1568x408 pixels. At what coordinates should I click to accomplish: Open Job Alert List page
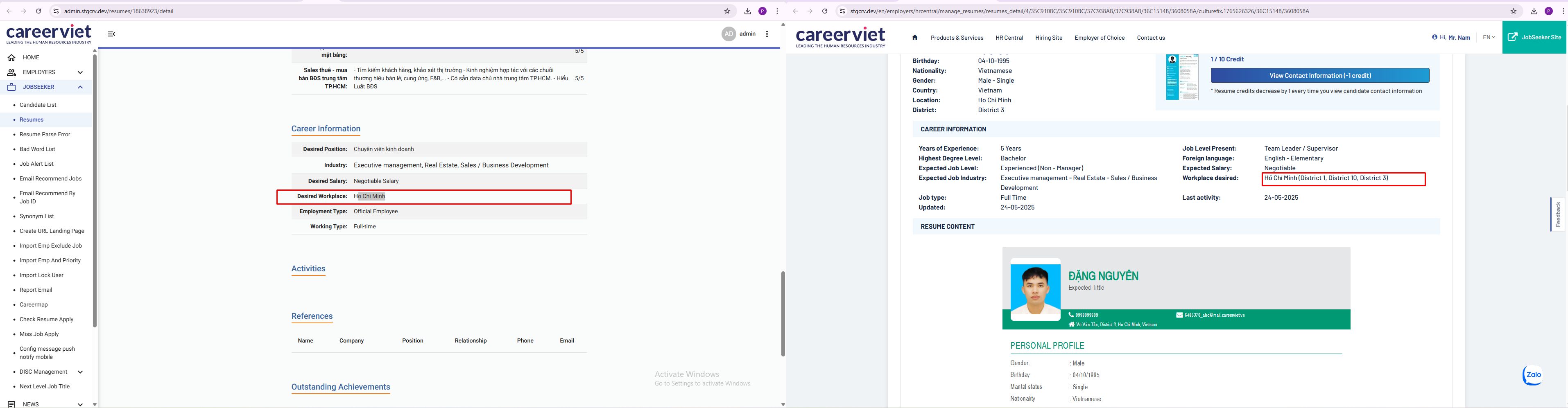coord(36,164)
